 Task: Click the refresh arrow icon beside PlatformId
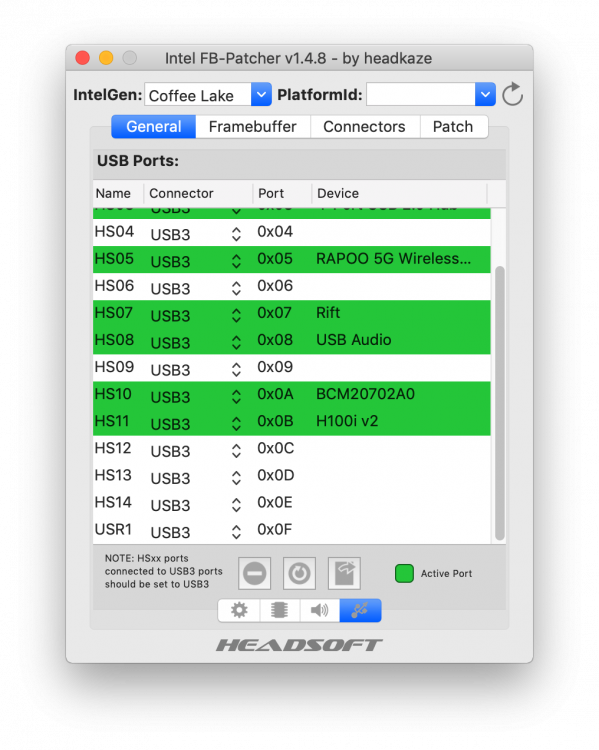coord(512,94)
